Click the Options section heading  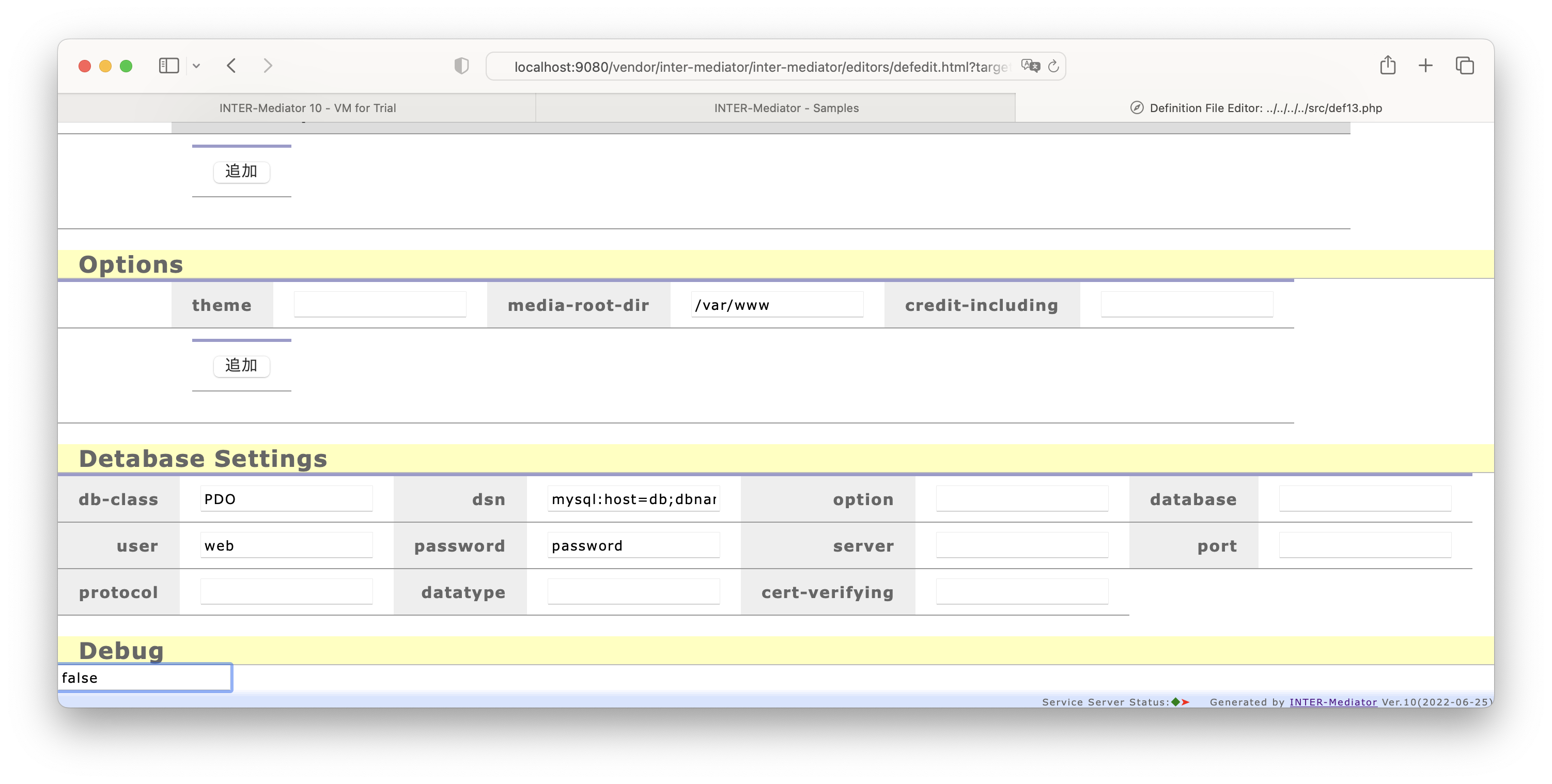tap(131, 264)
